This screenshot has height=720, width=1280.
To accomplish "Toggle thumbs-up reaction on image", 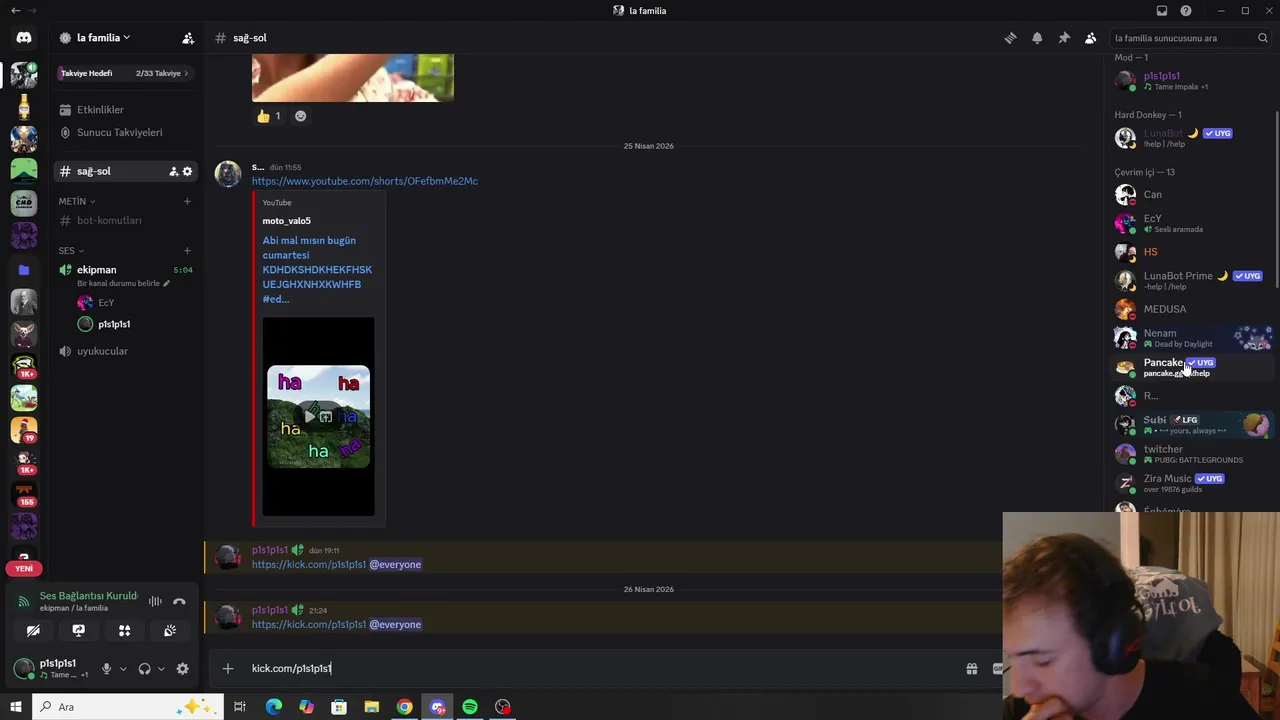I will (x=269, y=116).
